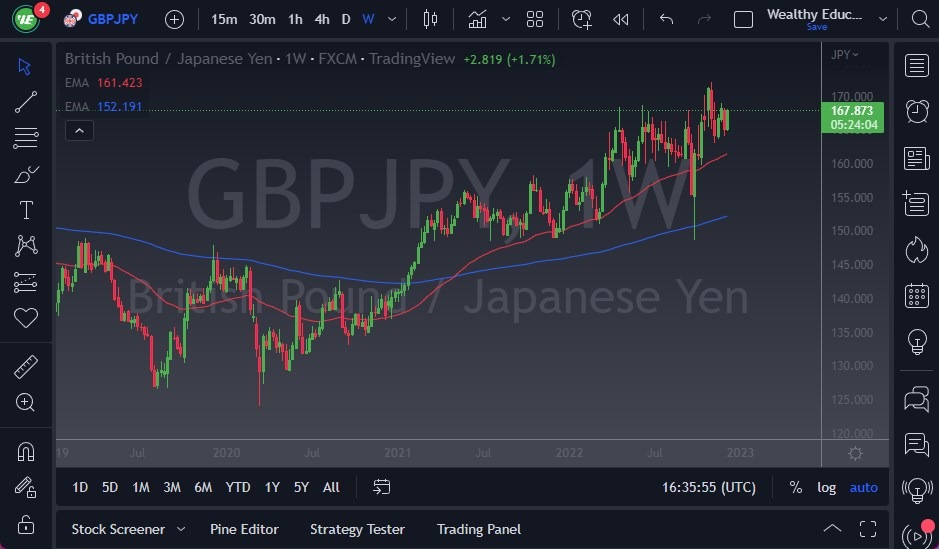Open the chart settings gear icon

855,453
